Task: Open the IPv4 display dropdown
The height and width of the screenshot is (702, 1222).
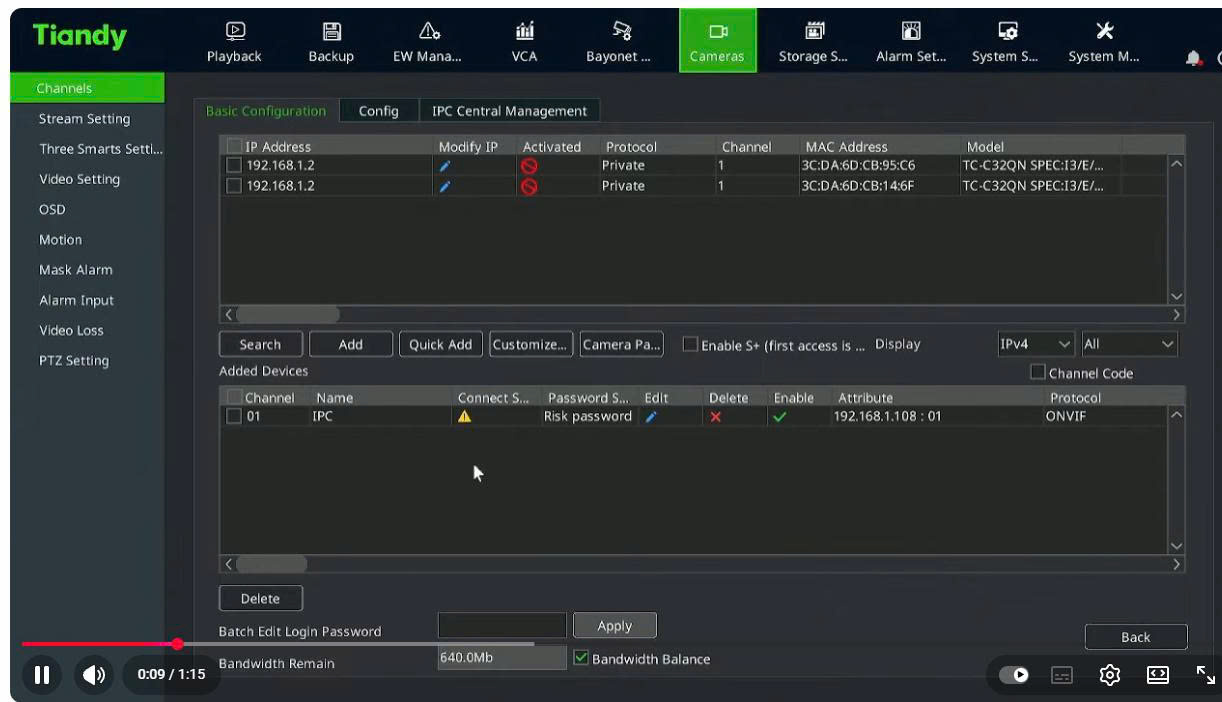Action: [1036, 344]
